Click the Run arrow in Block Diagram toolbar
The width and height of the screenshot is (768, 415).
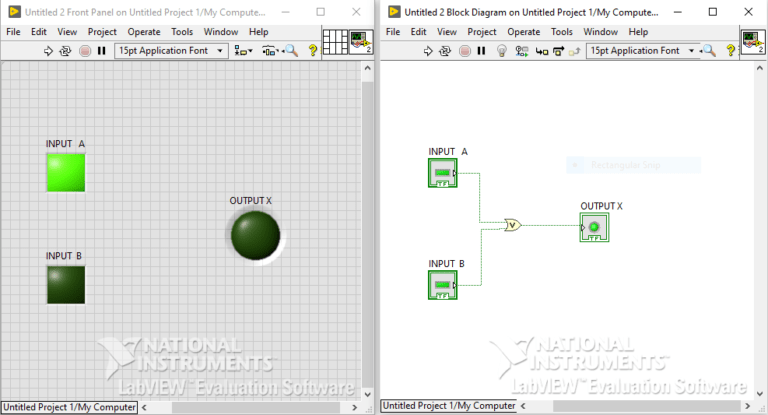pyautogui.click(x=428, y=51)
